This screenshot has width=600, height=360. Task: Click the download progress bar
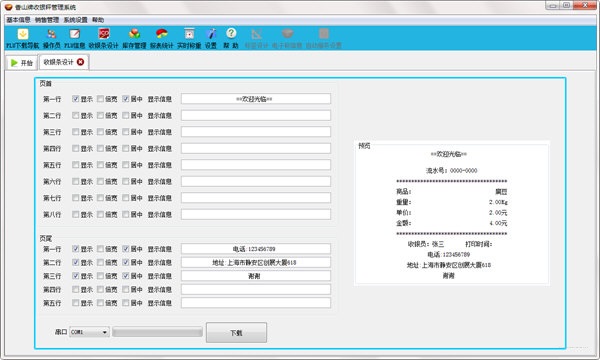[x=157, y=332]
